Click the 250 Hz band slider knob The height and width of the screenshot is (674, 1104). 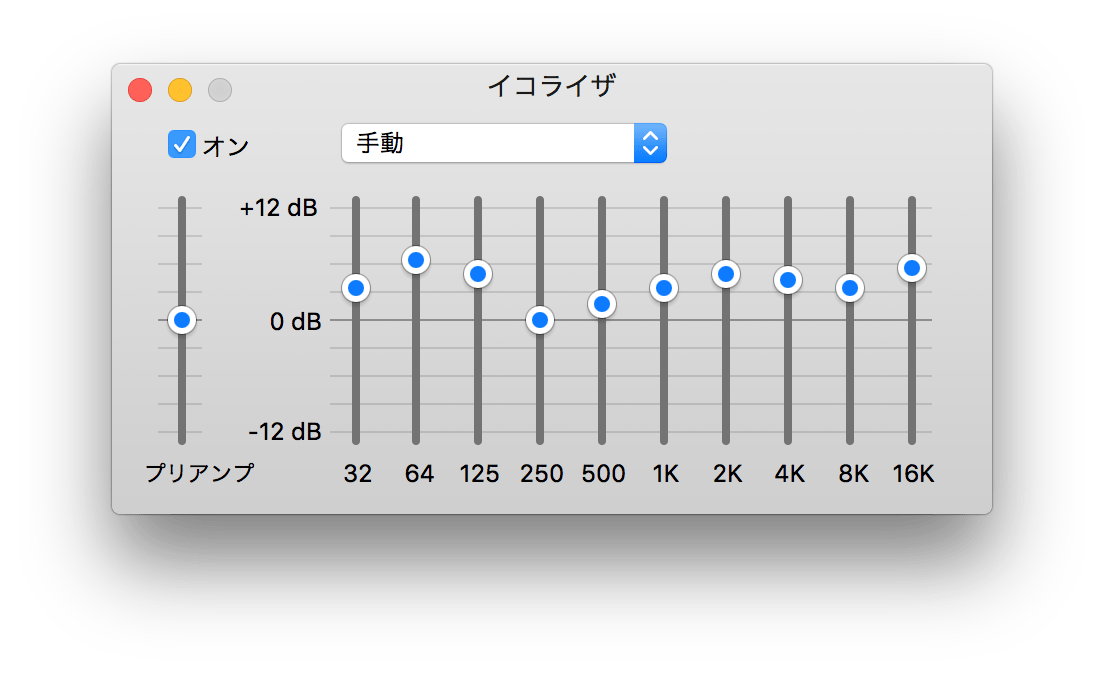coord(540,320)
